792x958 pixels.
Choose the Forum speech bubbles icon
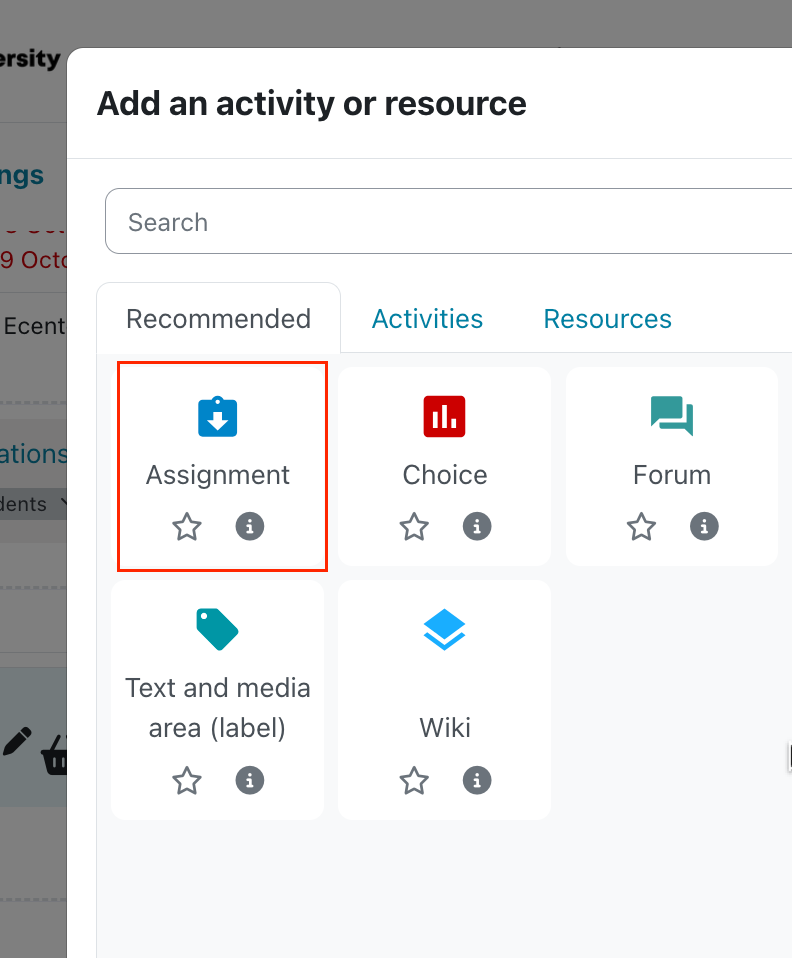[672, 417]
